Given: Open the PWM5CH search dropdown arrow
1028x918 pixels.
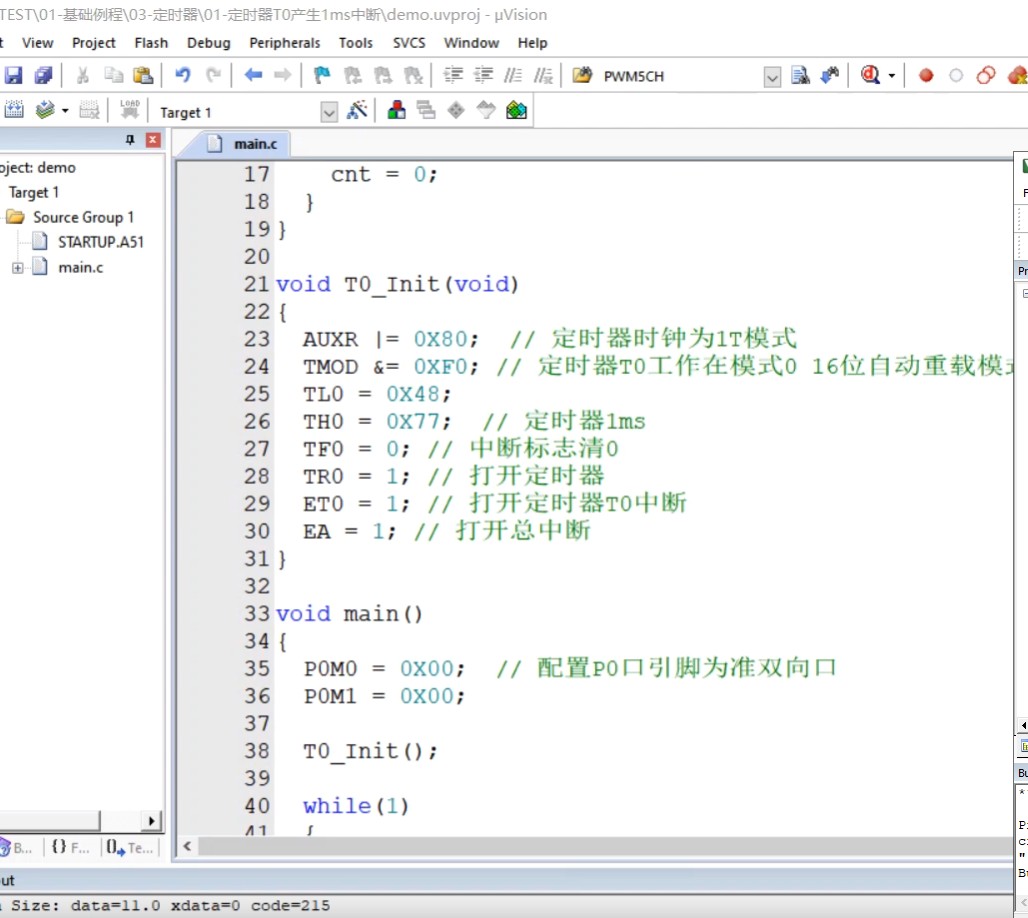Looking at the screenshot, I should [772, 77].
